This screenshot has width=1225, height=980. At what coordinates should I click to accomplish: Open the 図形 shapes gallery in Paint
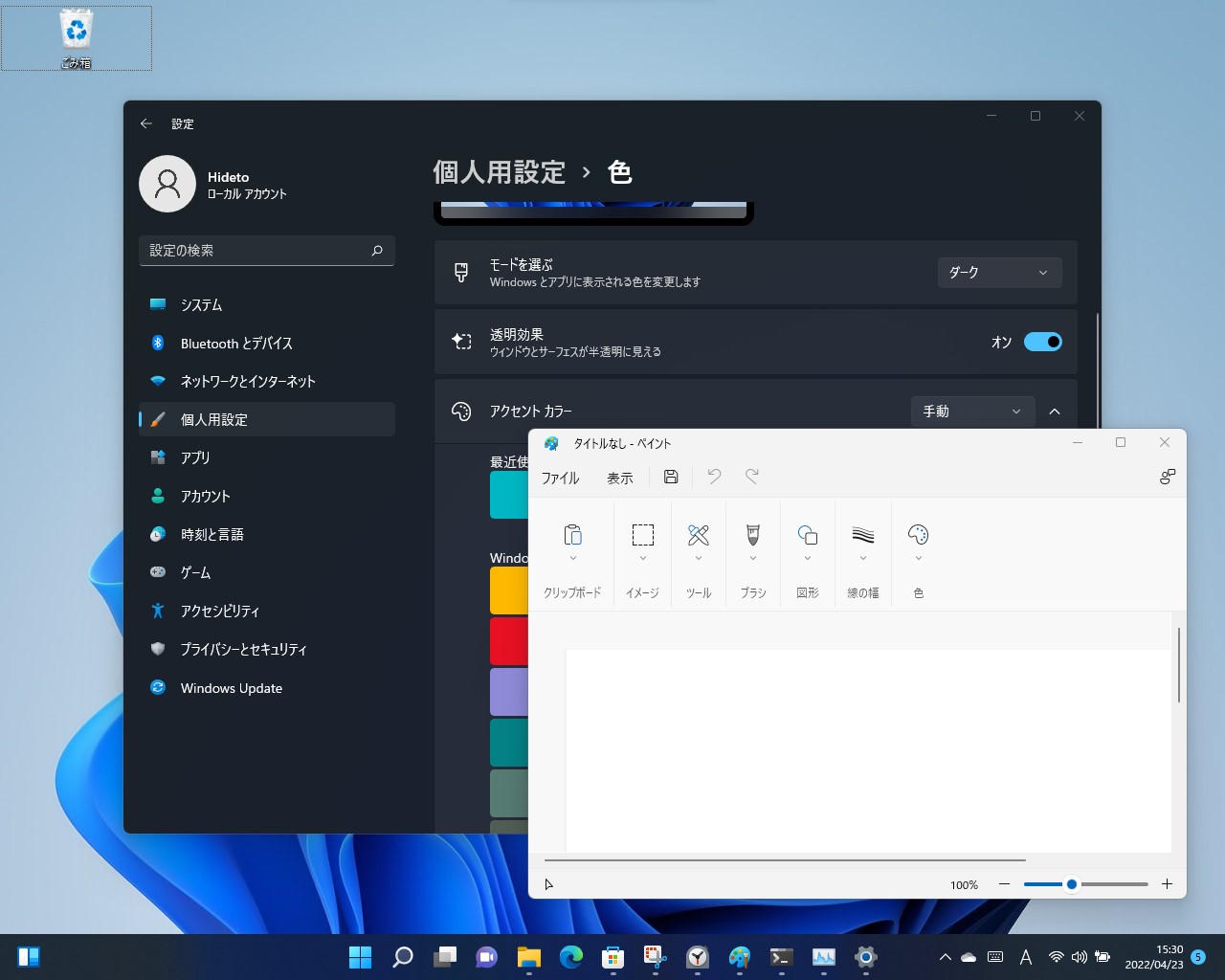[807, 535]
